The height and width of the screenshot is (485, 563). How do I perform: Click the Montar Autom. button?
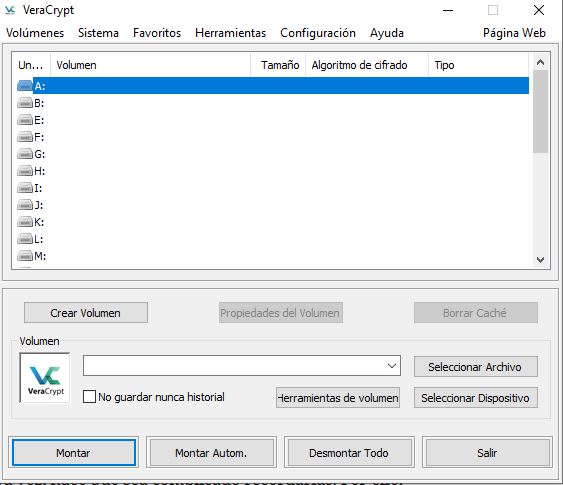click(211, 453)
